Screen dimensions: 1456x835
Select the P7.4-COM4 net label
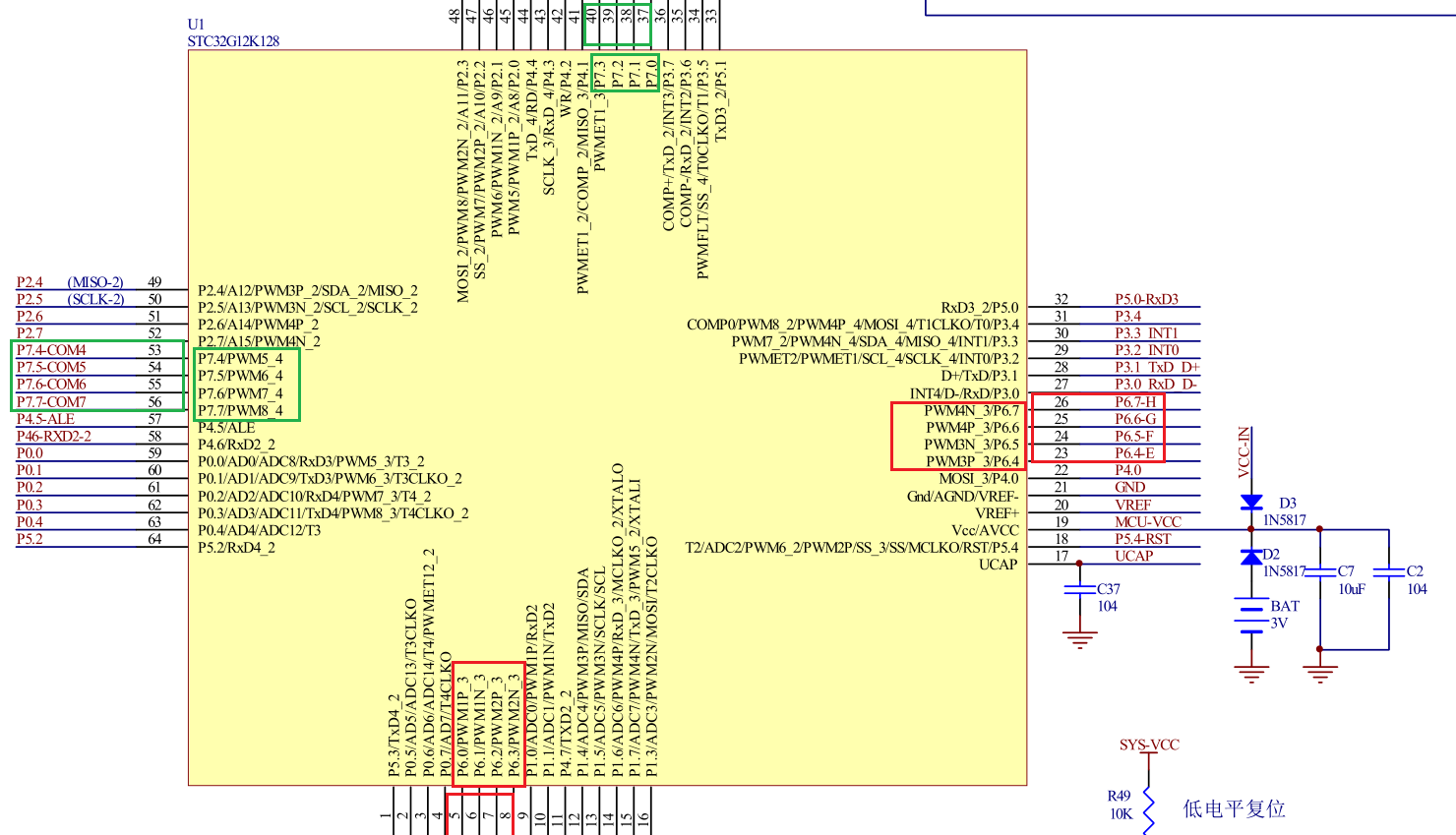51,350
